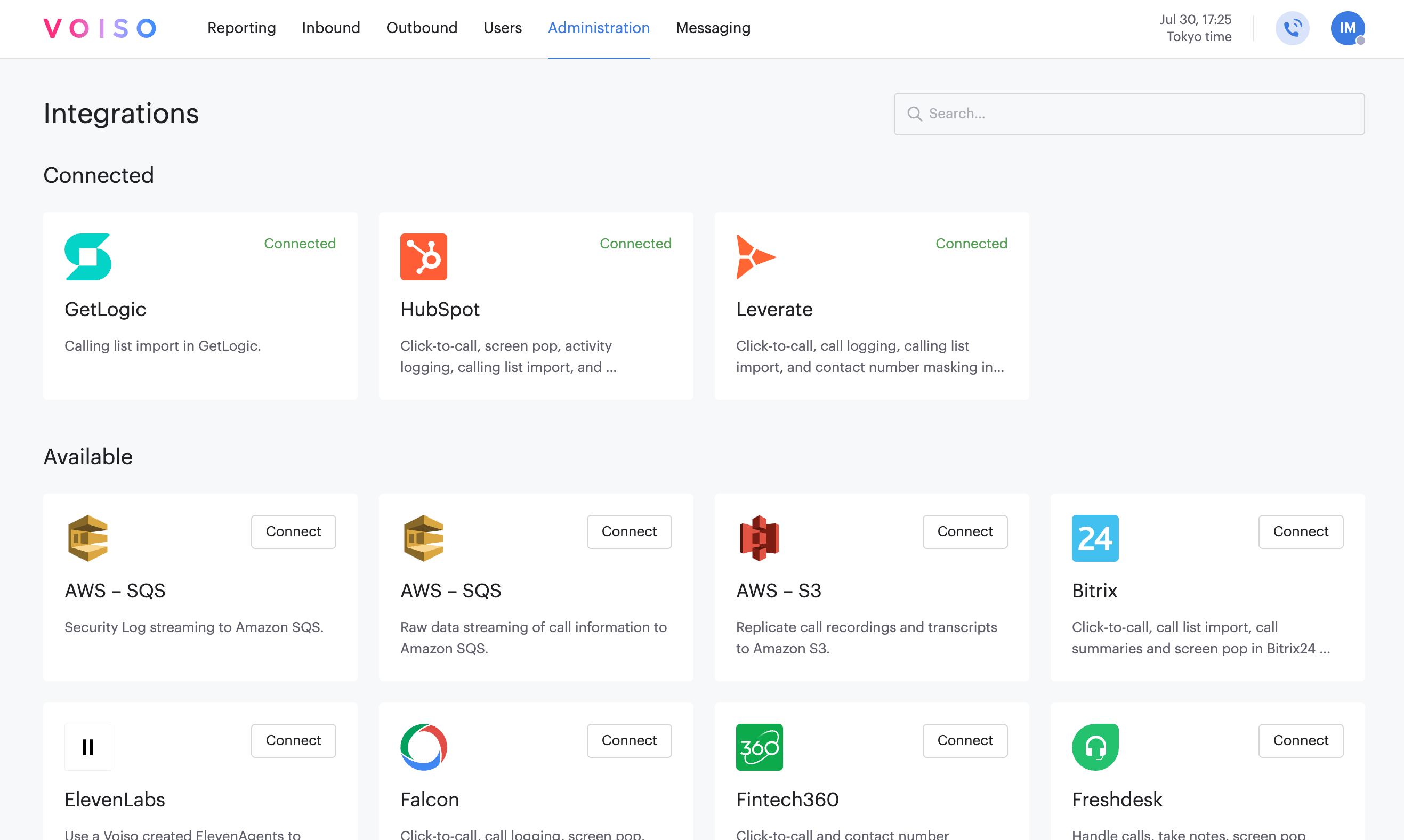Click the AWS SQS icon for Security Log streaming
Viewport: 1404px width, 840px height.
pyautogui.click(x=88, y=538)
